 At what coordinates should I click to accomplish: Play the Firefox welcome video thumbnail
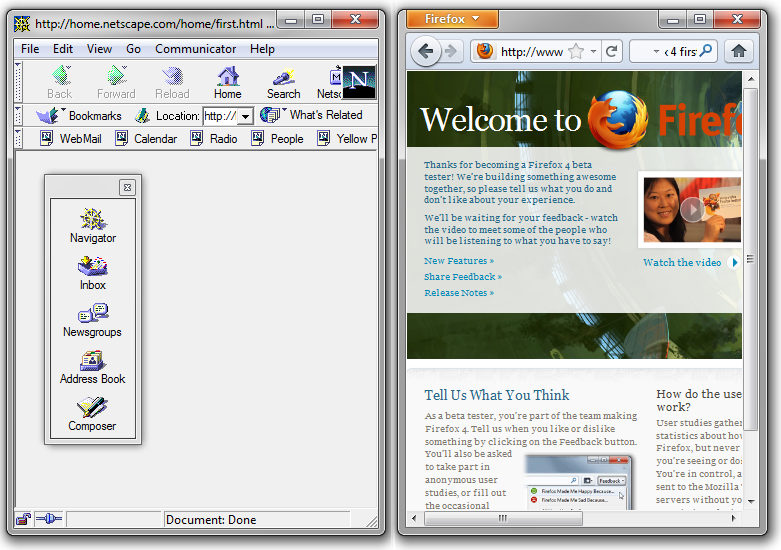(691, 210)
